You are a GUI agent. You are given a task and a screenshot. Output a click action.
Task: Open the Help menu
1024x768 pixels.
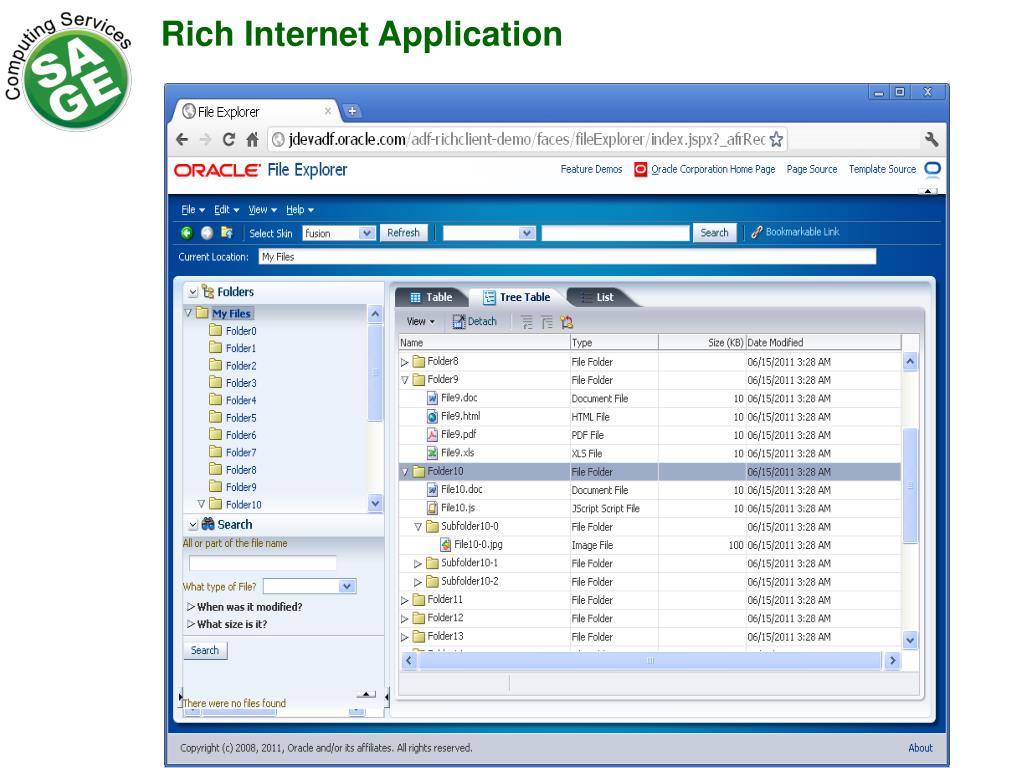point(300,210)
